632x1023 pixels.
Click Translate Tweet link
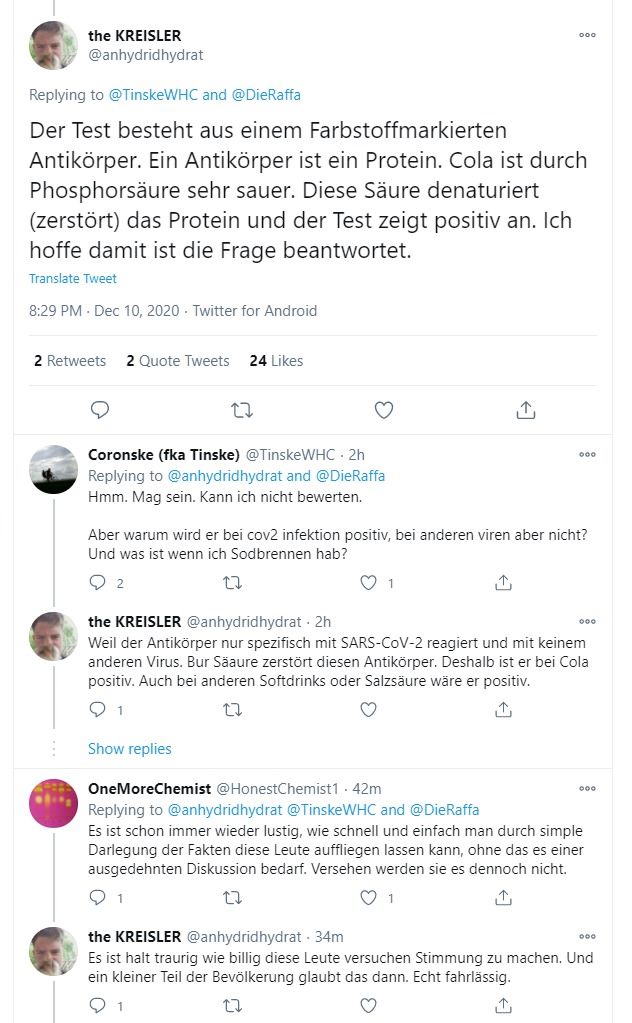click(72, 279)
